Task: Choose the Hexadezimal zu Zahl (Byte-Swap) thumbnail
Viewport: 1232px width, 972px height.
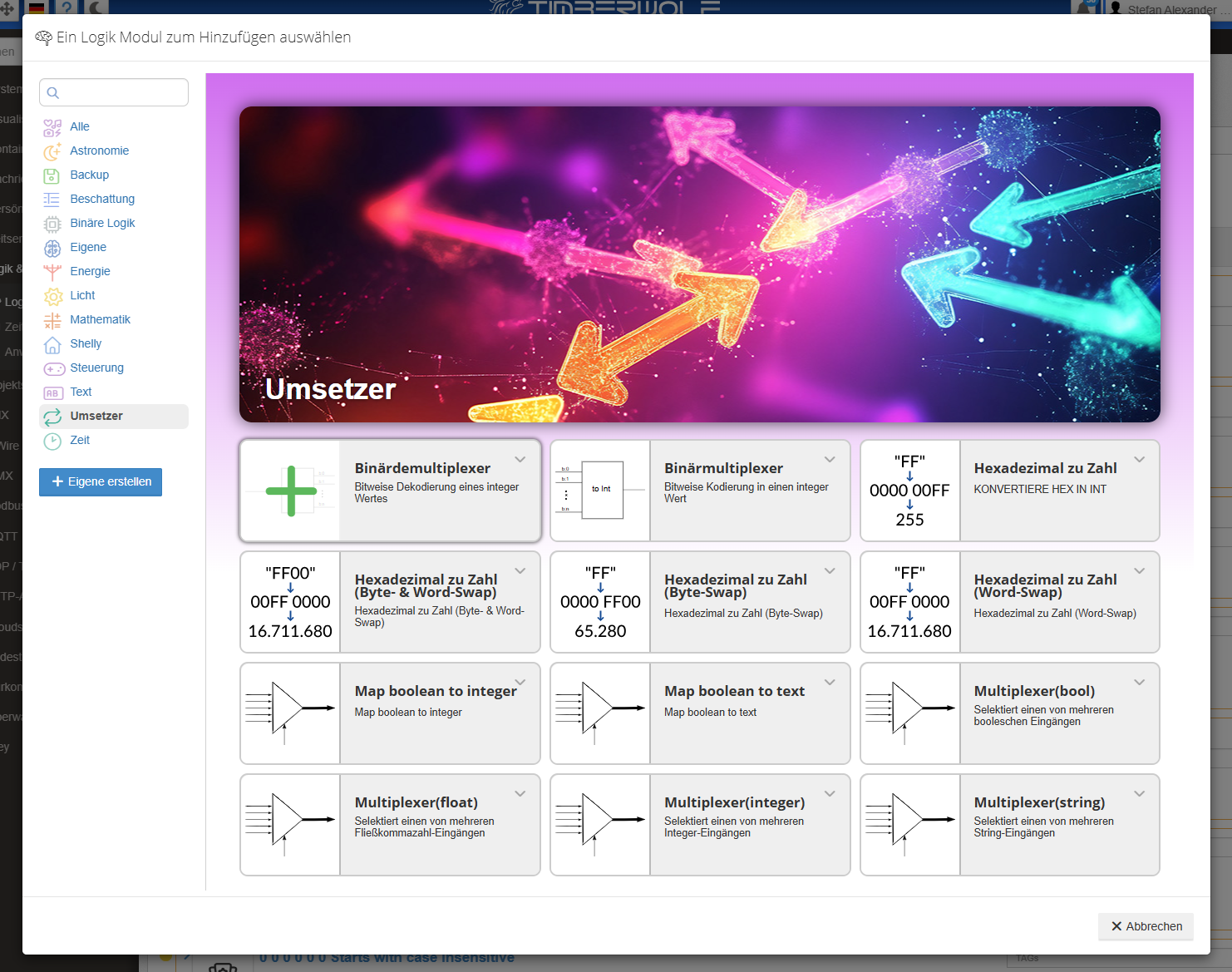Action: [600, 602]
